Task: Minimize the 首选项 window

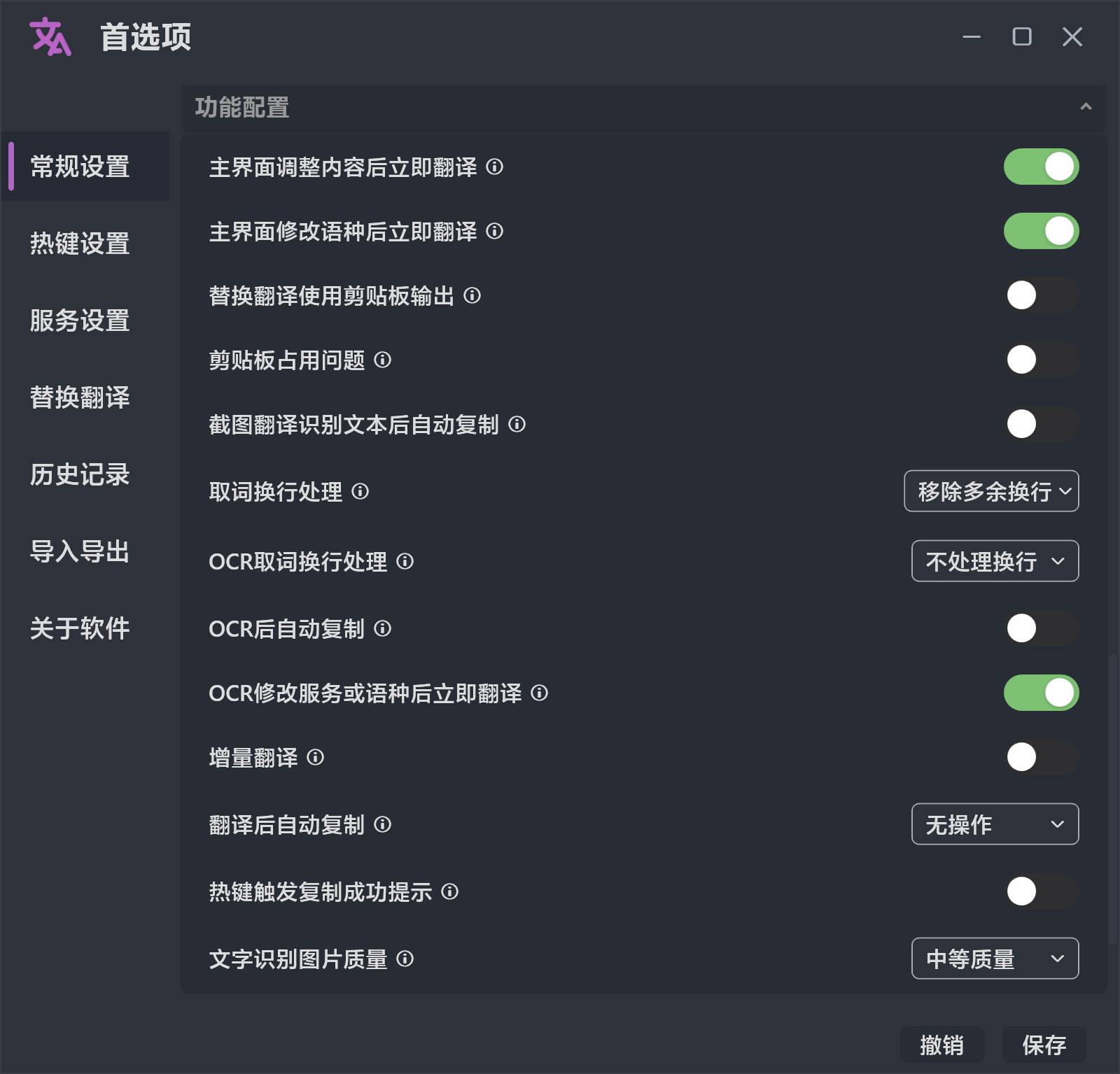Action: coord(972,36)
